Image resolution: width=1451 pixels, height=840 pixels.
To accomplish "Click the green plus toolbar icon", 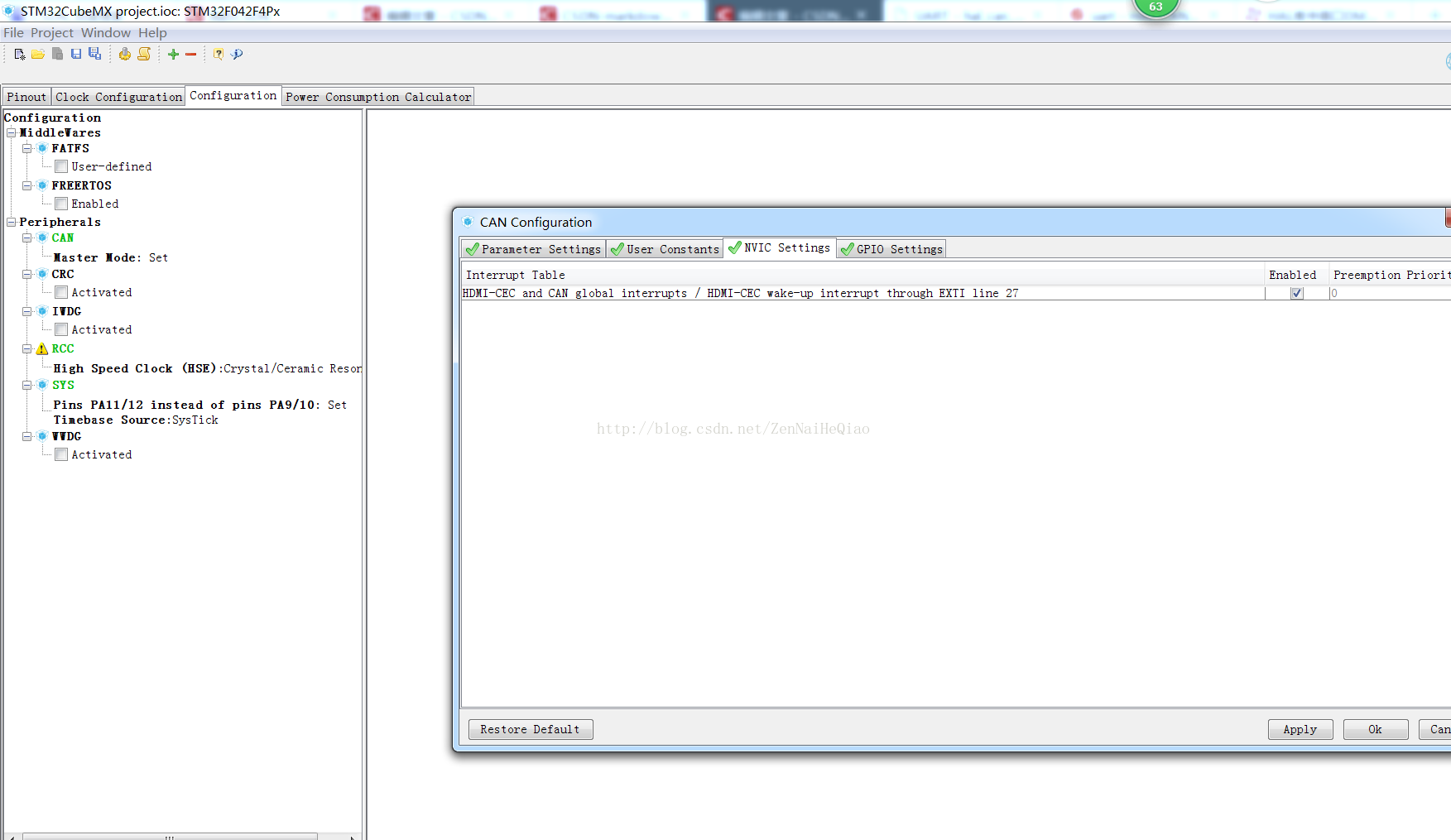I will click(x=173, y=55).
